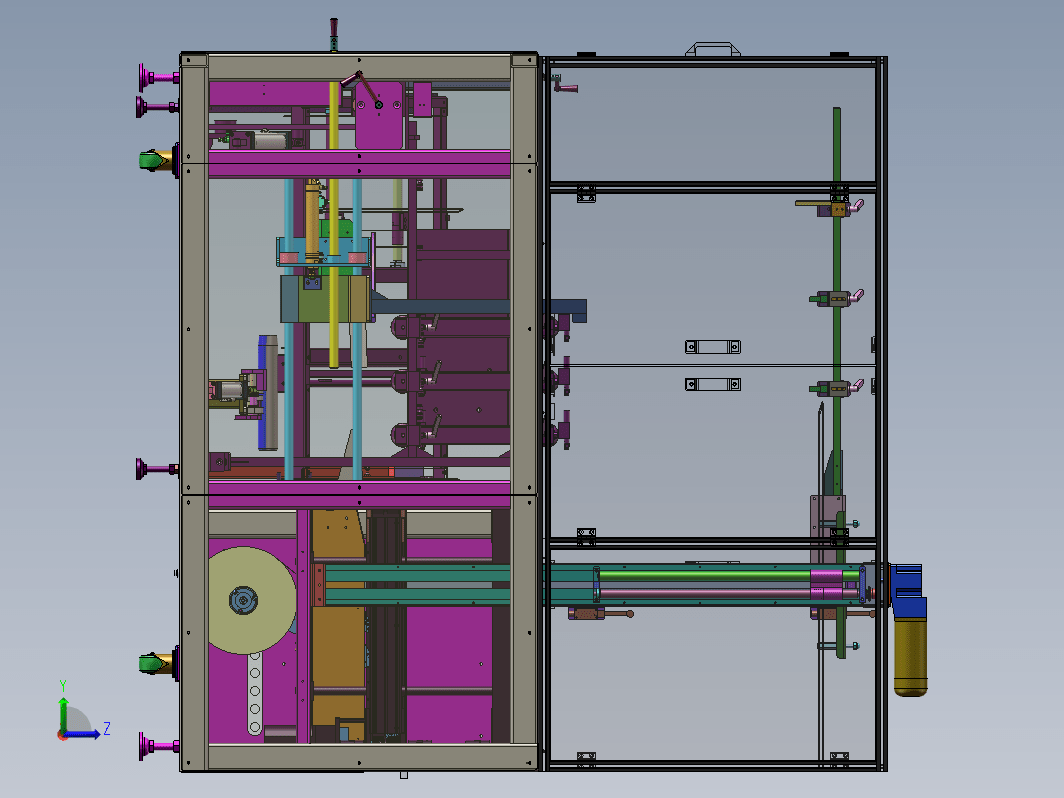Screen dimensions: 1064x798
Task: Select the bright green horizontal roller
Action: point(706,576)
